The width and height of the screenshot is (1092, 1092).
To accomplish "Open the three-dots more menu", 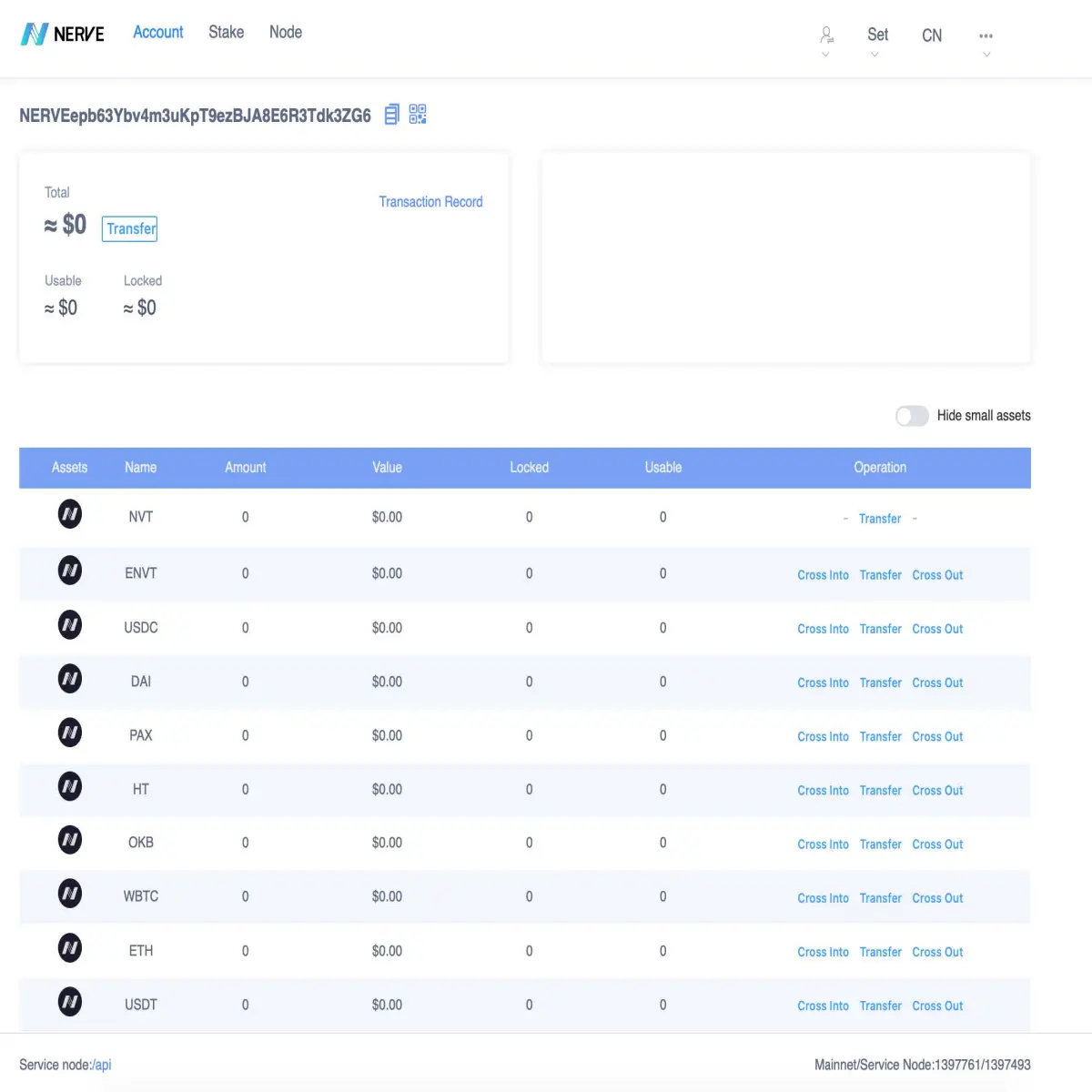I will point(986,36).
